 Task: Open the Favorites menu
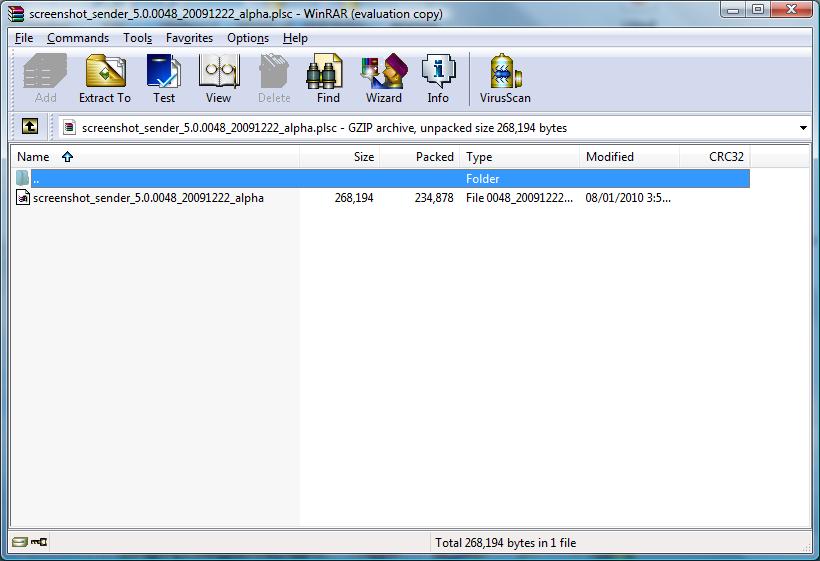click(x=189, y=38)
